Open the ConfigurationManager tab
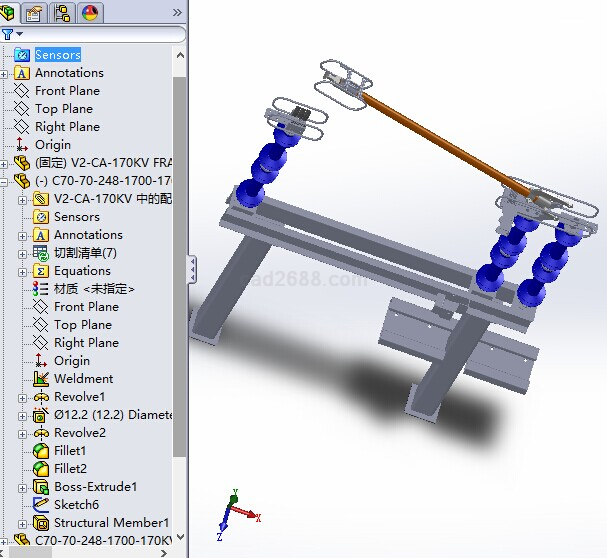 [63, 12]
